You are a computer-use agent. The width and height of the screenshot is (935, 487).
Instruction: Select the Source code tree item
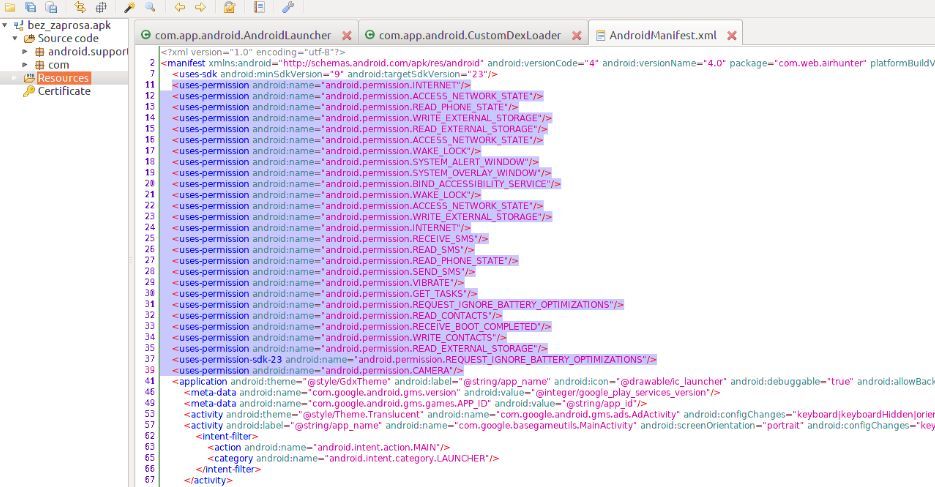pyautogui.click(x=68, y=39)
